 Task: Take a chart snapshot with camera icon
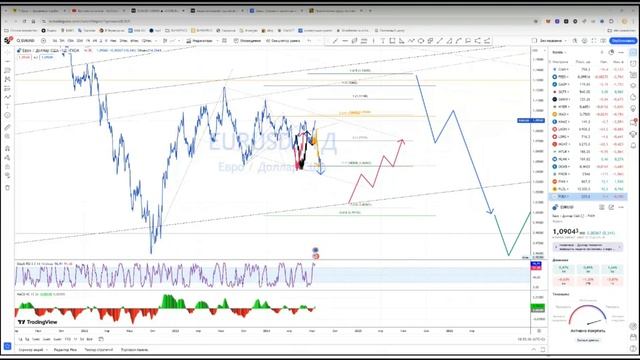pyautogui.click(x=603, y=41)
